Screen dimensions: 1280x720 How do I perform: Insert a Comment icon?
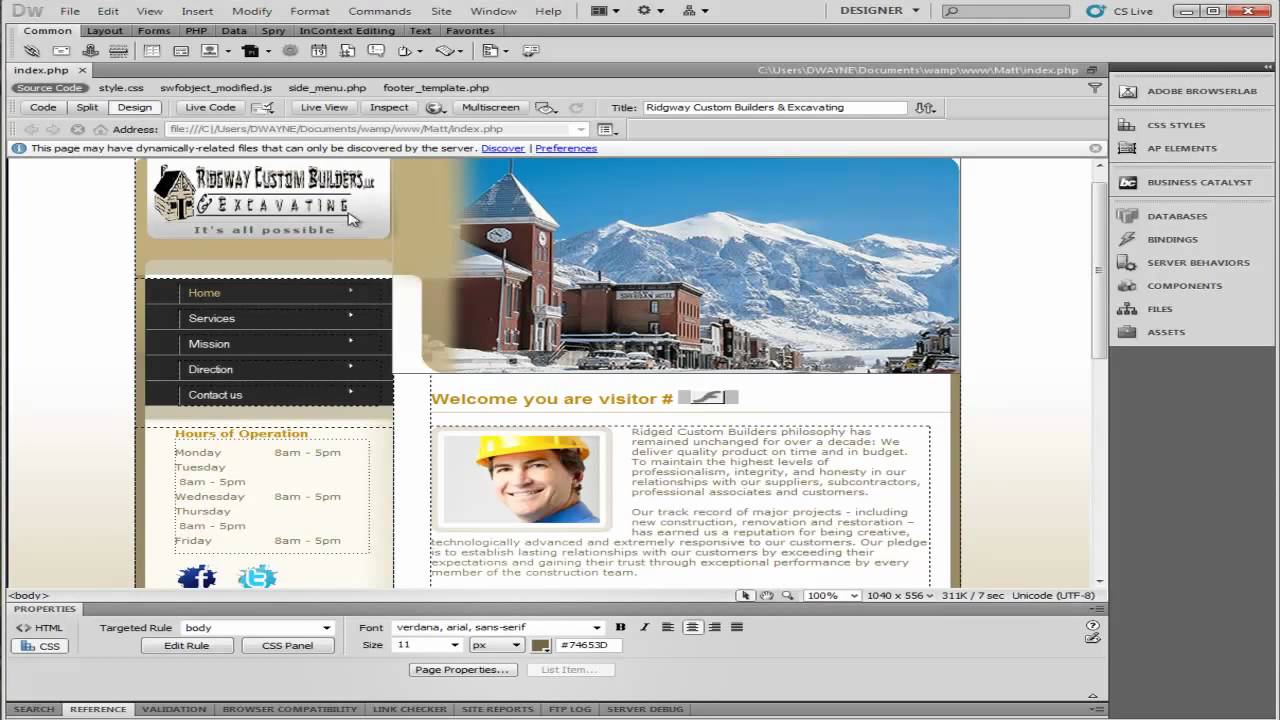click(376, 50)
